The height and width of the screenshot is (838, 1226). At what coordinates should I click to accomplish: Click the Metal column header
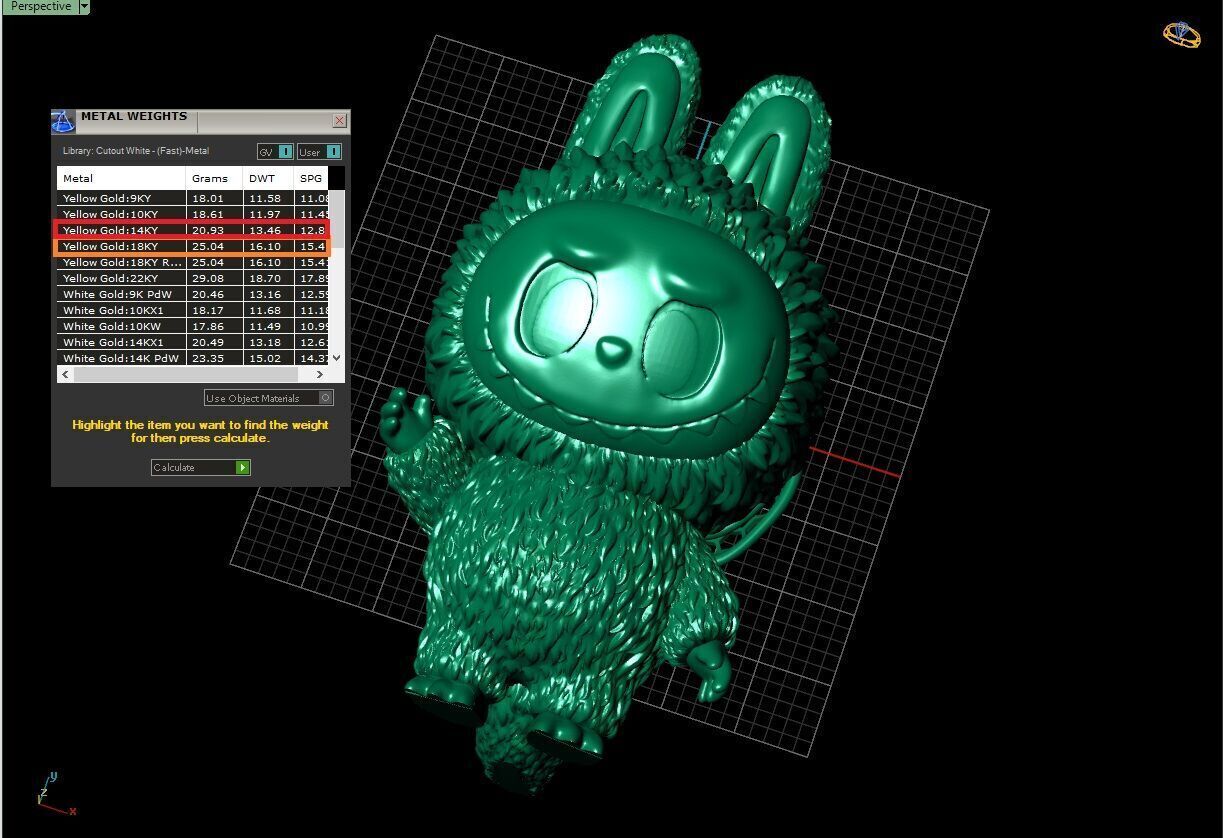(x=121, y=178)
